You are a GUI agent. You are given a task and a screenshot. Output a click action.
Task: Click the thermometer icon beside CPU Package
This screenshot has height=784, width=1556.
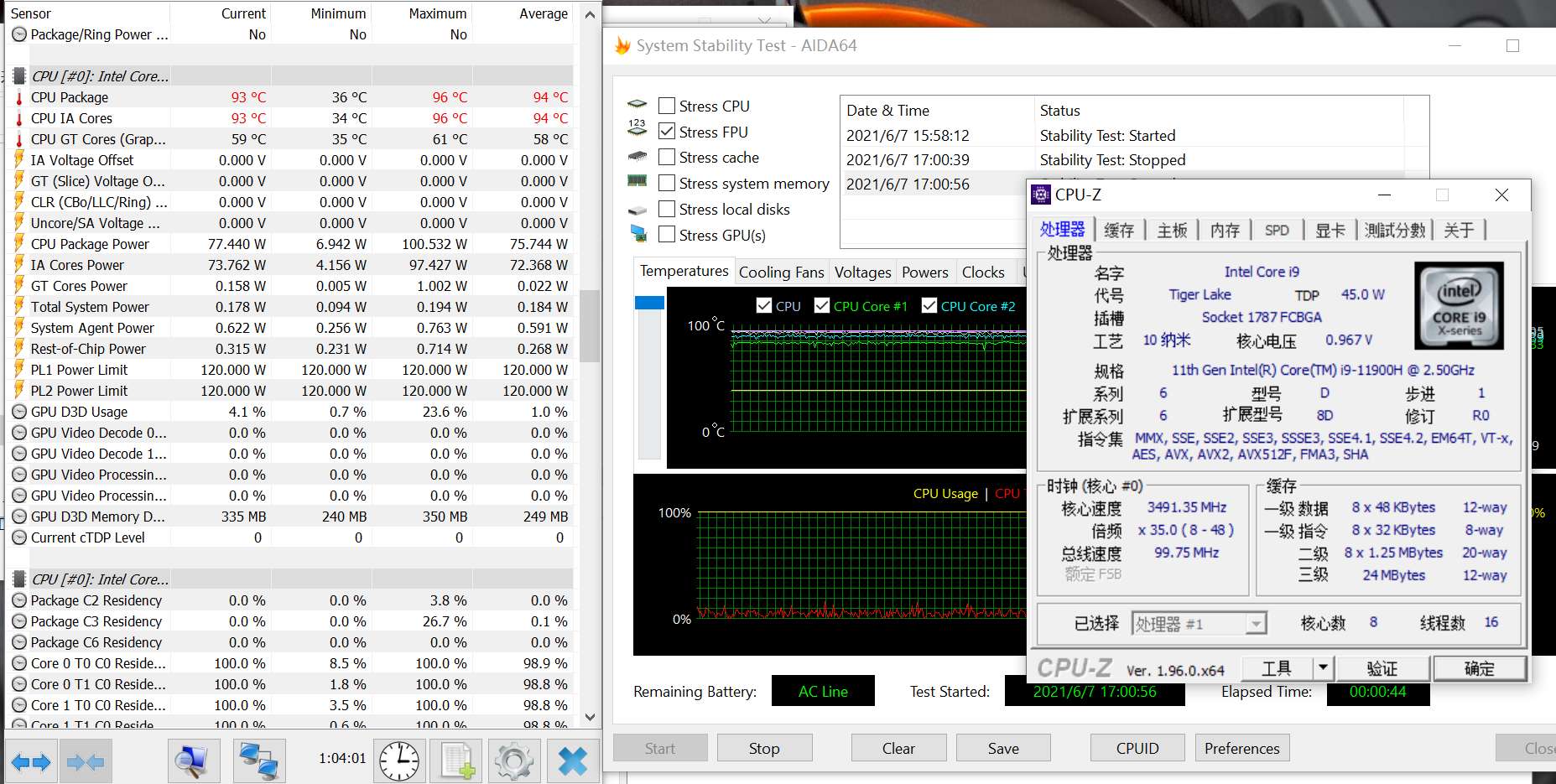pyautogui.click(x=19, y=97)
